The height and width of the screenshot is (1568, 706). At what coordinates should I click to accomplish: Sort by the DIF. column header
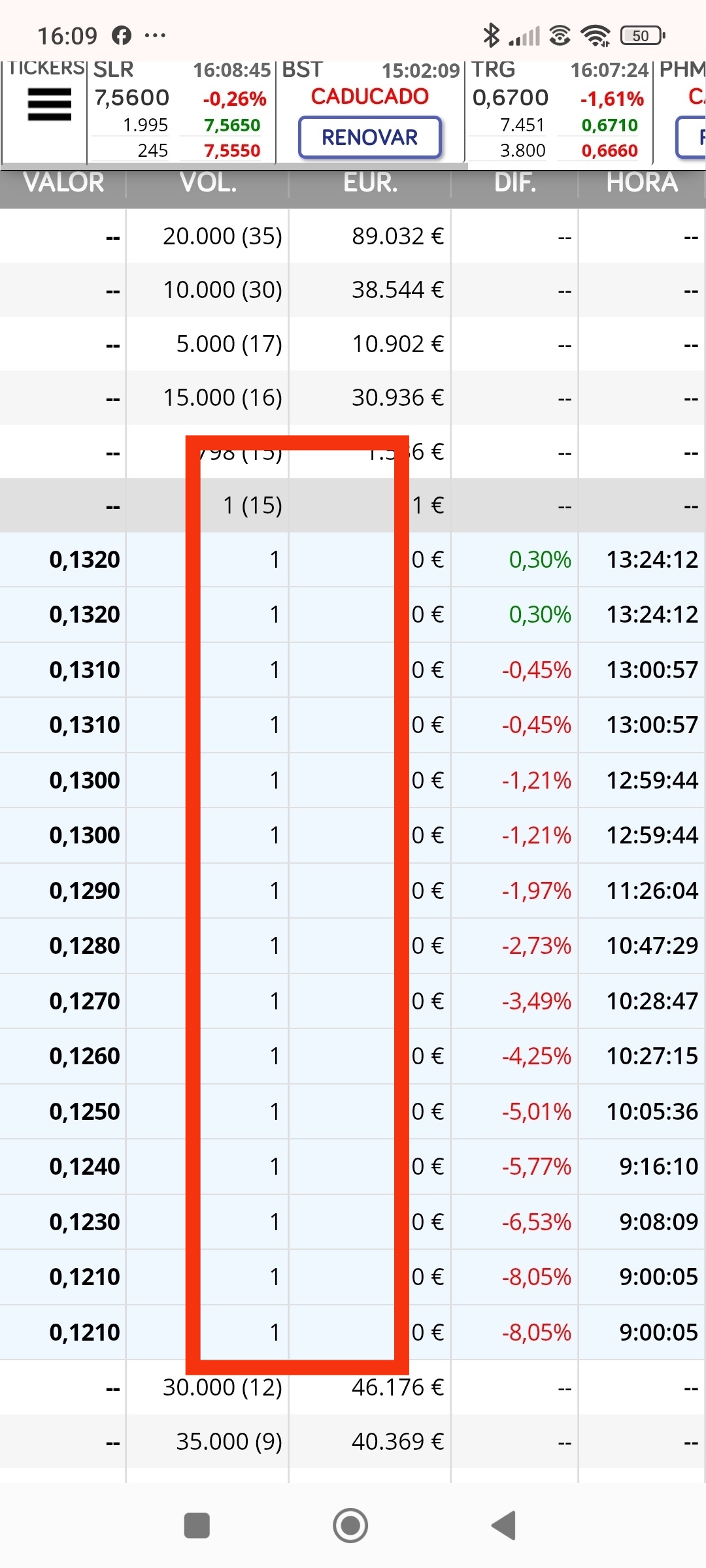pos(515,183)
